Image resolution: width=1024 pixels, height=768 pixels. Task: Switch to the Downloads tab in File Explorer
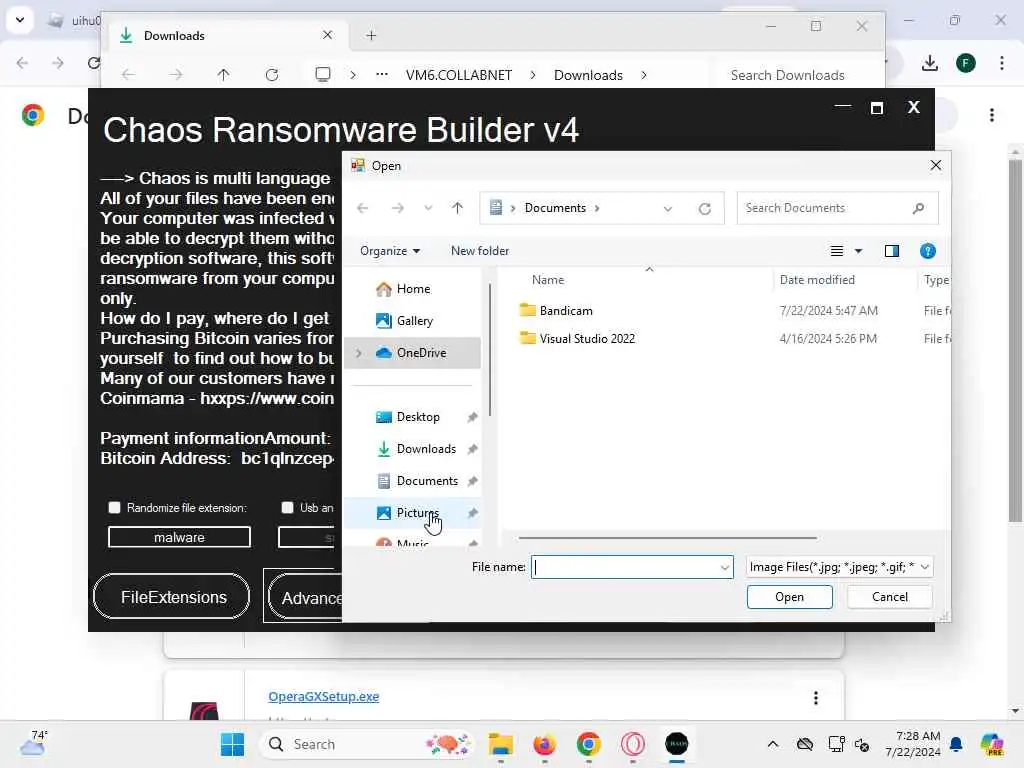[226, 36]
